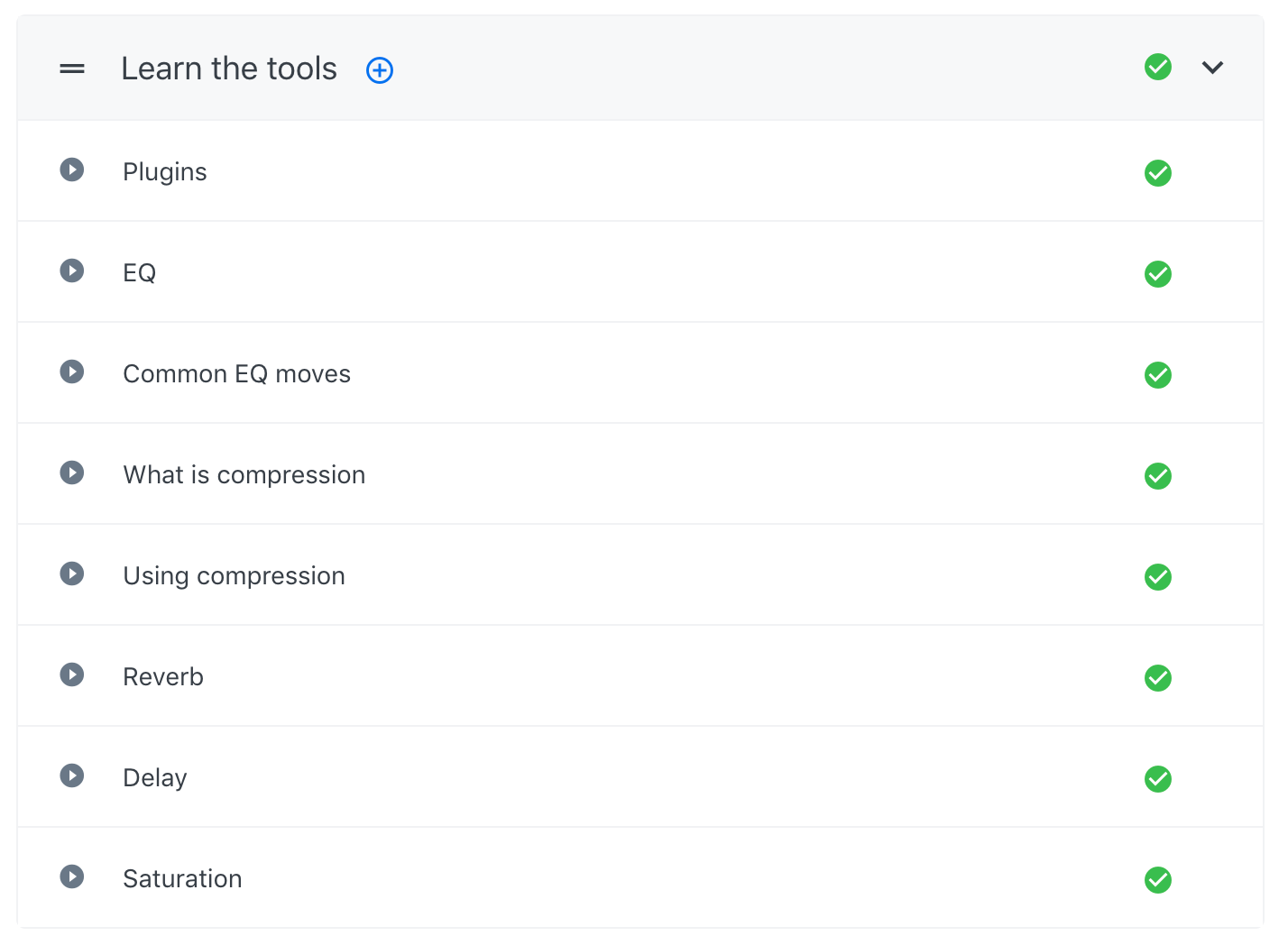Image resolution: width=1288 pixels, height=945 pixels.
Task: Toggle the Plugins completion checkmark
Action: point(1158,173)
